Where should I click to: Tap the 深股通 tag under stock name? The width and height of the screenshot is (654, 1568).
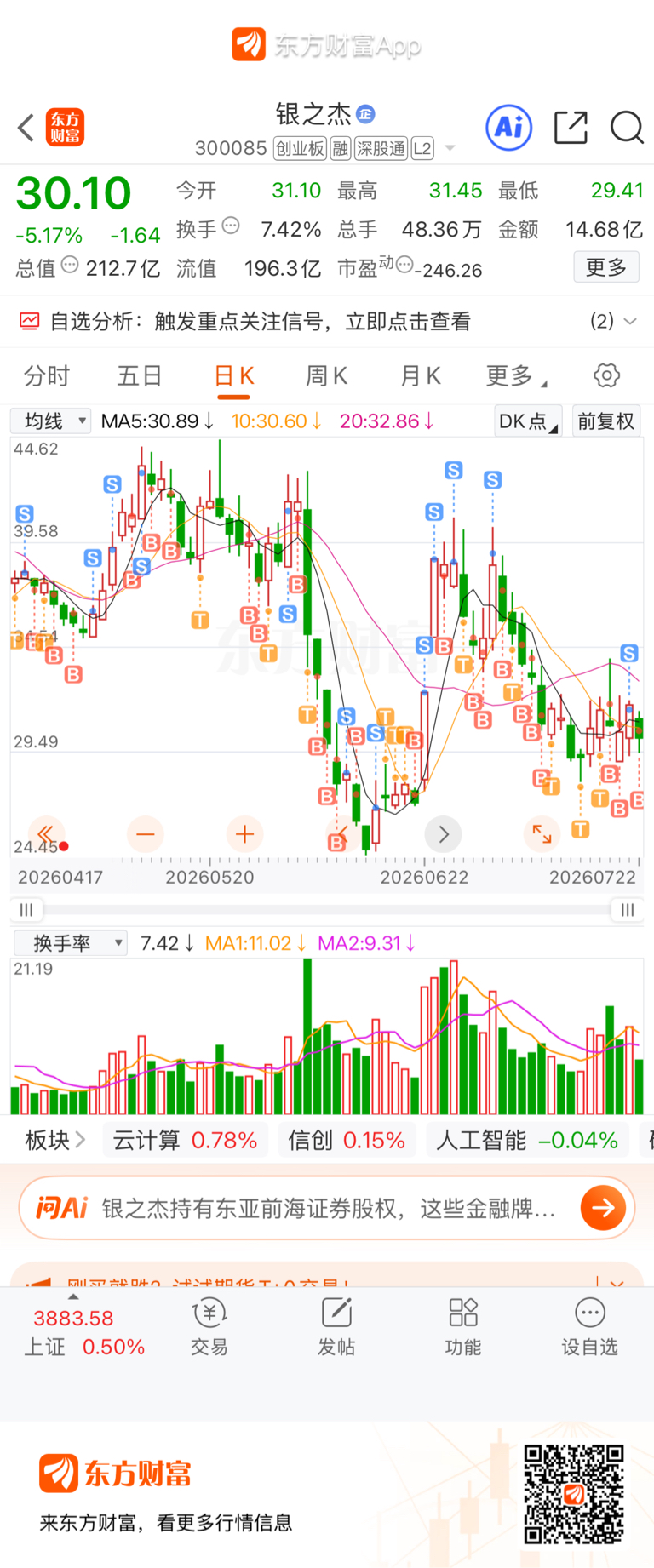click(x=381, y=149)
